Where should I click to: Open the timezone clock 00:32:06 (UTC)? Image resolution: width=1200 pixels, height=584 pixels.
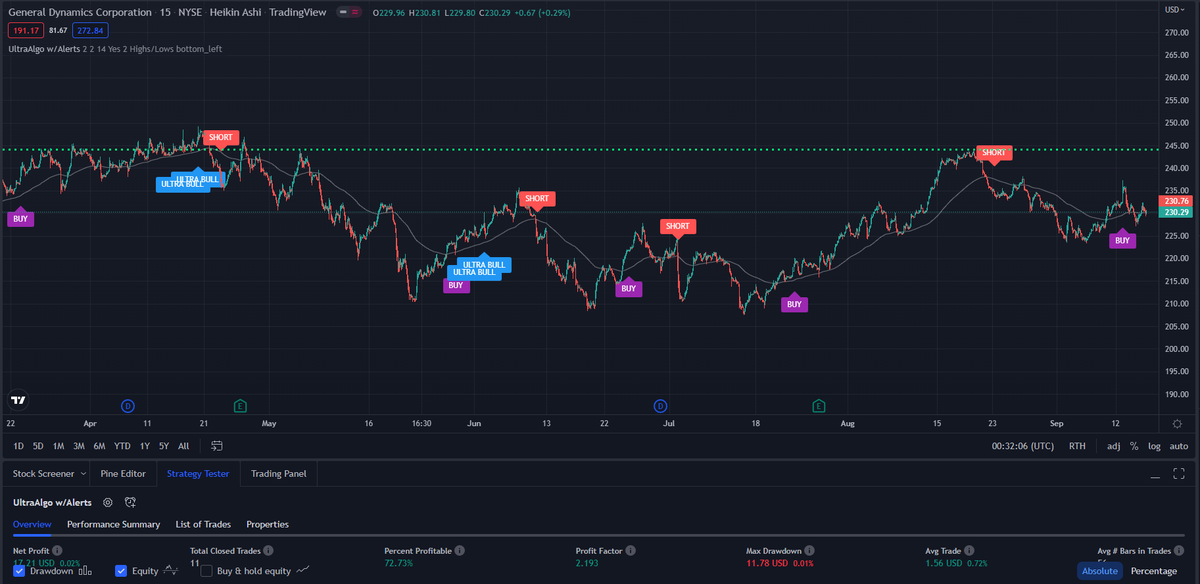(x=1022, y=446)
